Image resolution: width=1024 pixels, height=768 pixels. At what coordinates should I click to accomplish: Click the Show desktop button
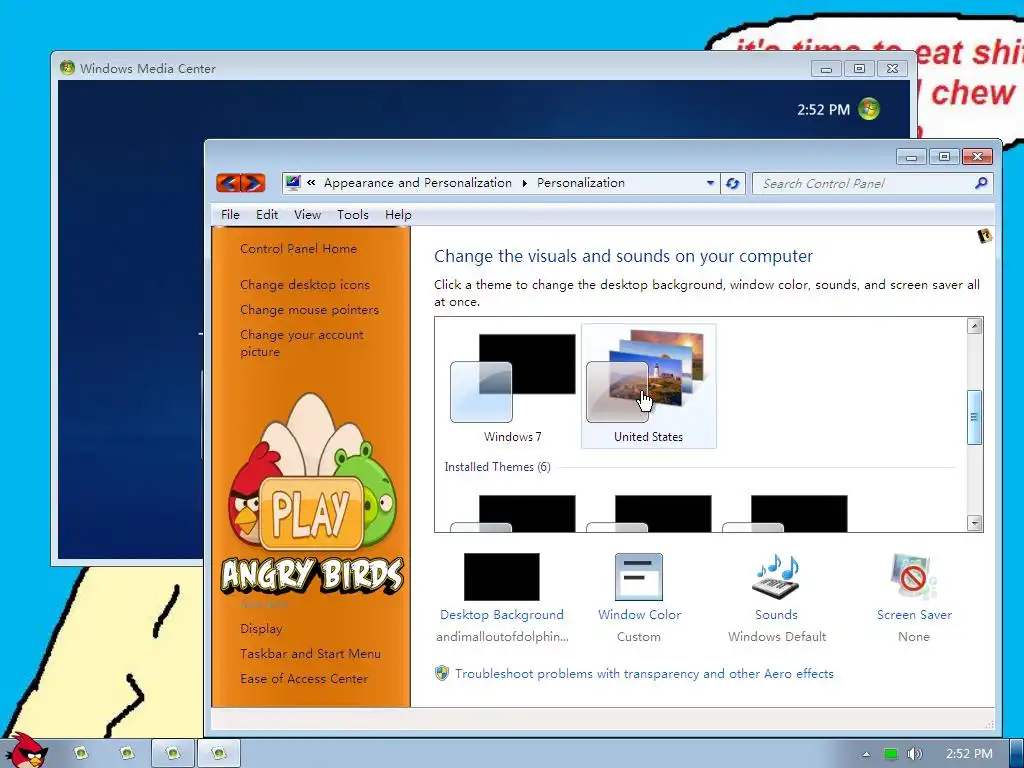click(1017, 754)
